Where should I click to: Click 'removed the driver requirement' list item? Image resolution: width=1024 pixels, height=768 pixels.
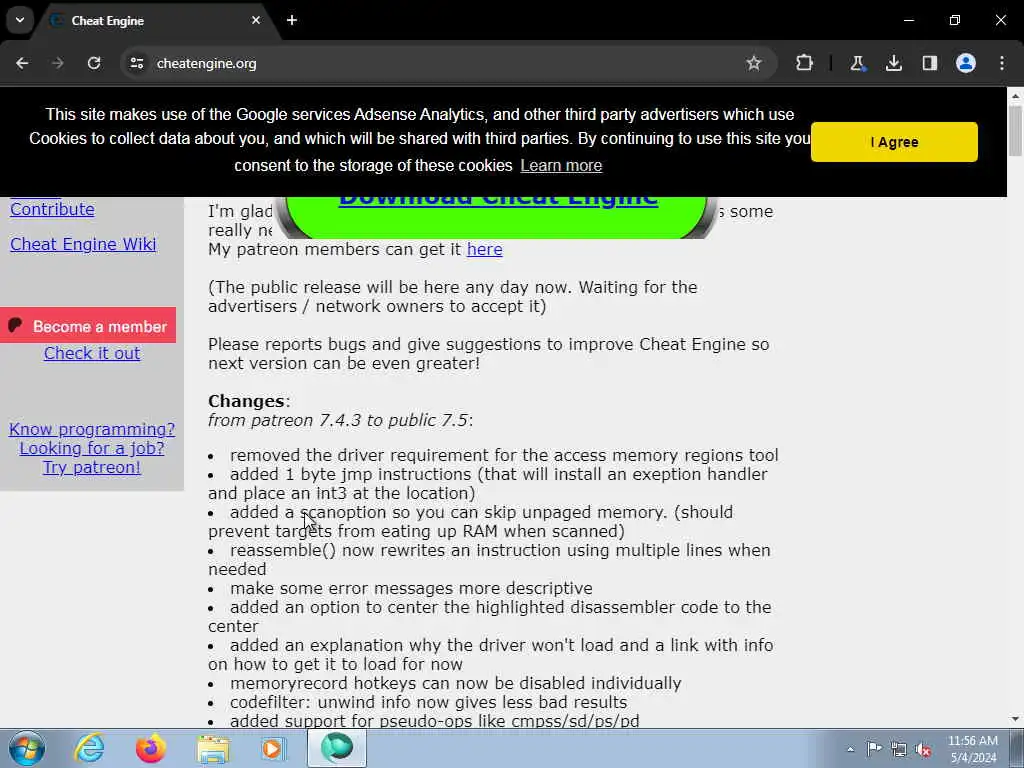[x=504, y=455]
